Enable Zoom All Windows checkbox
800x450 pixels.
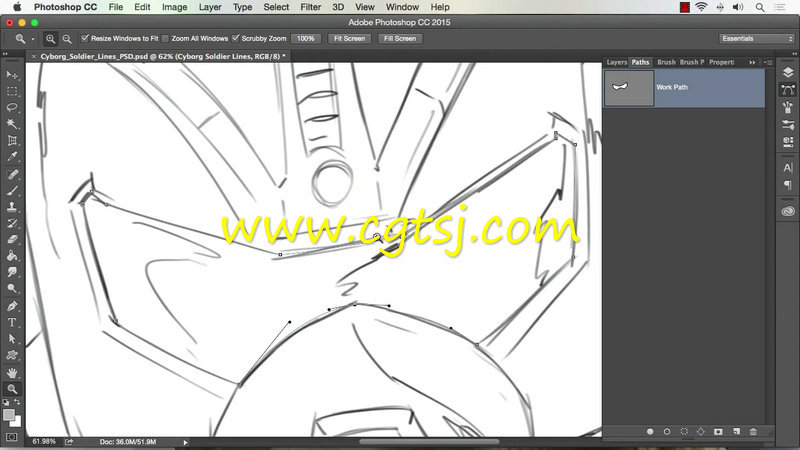[165, 39]
